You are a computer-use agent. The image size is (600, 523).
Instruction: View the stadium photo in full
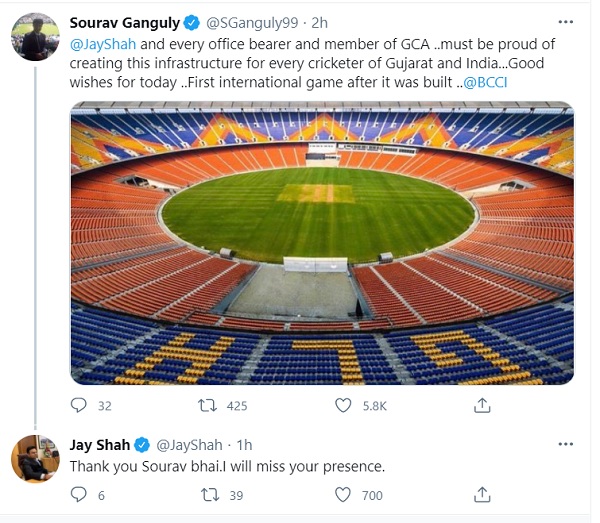[322, 242]
